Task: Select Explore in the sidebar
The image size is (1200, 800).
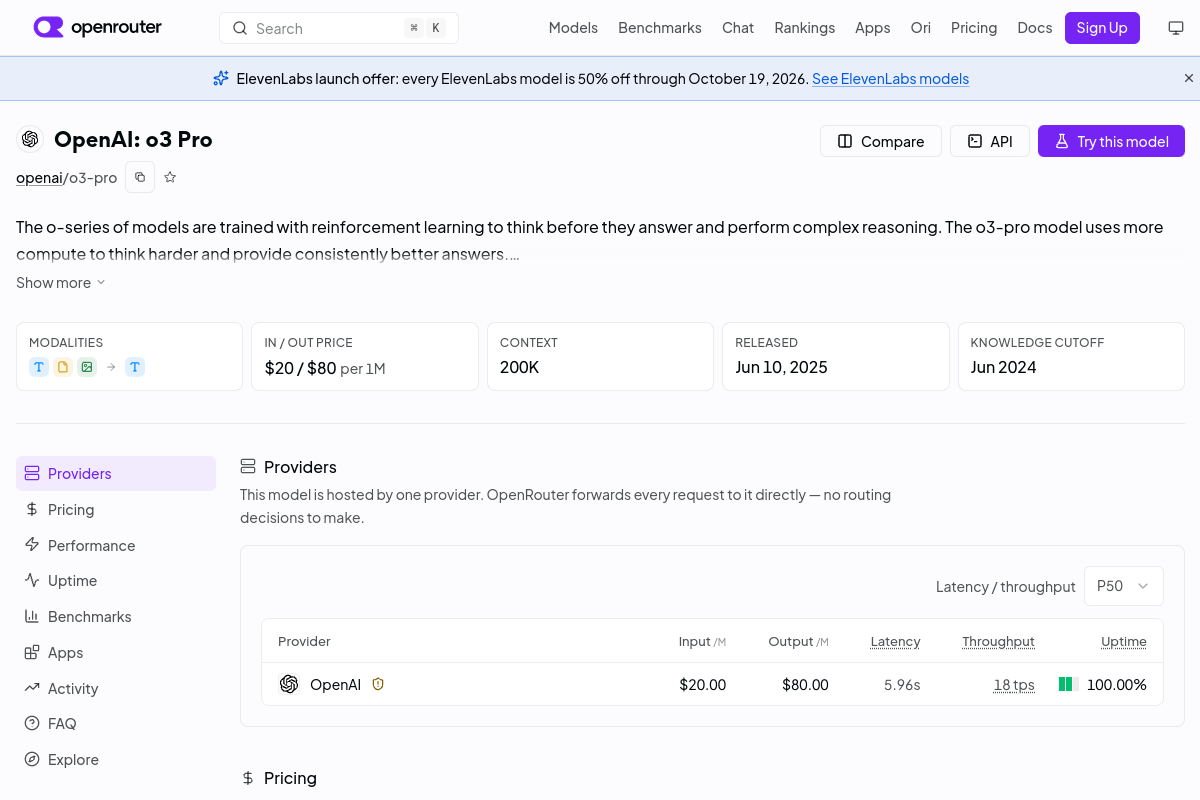Action: 116,760
